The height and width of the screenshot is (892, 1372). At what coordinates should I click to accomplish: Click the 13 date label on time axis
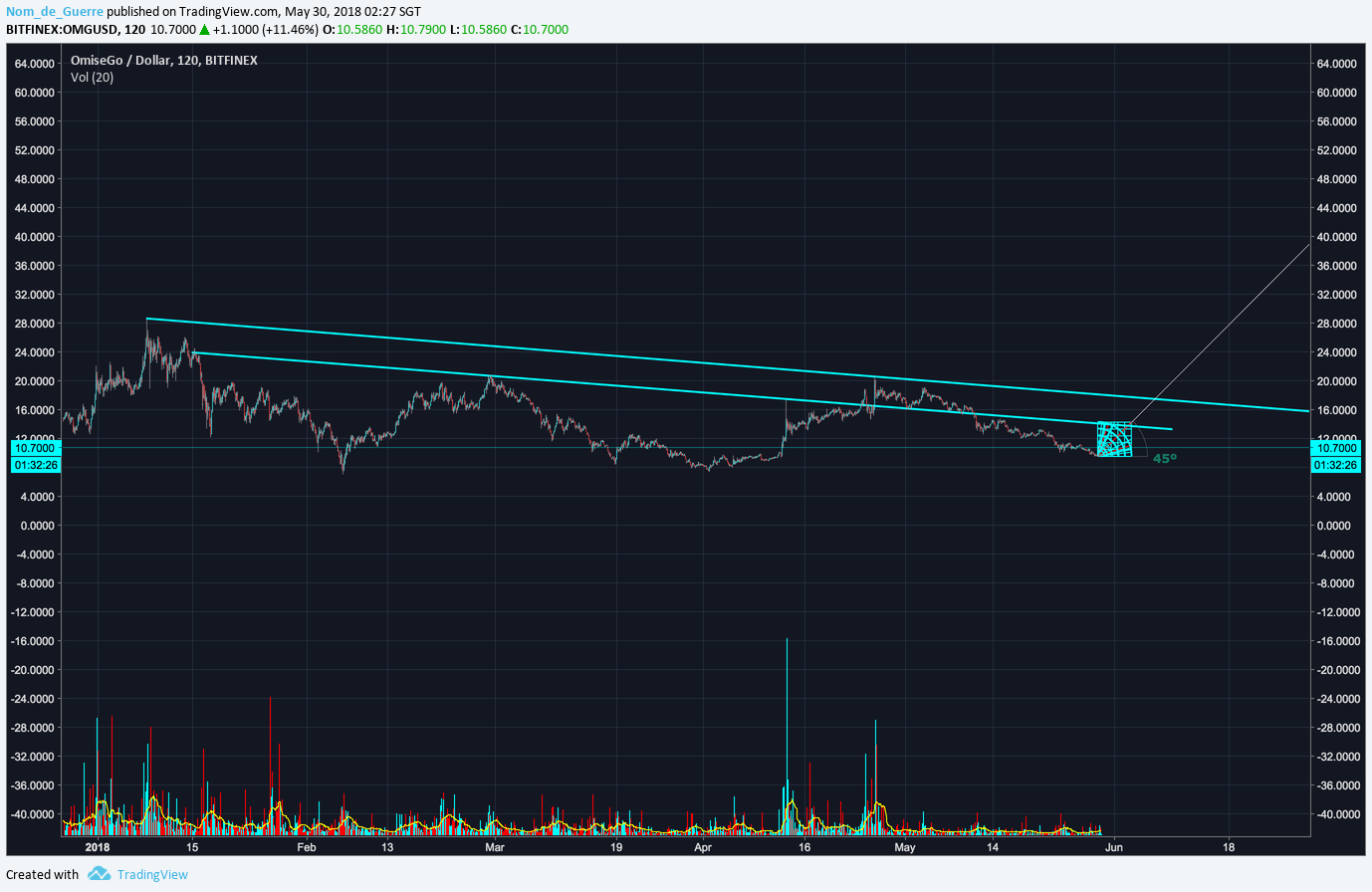click(387, 847)
